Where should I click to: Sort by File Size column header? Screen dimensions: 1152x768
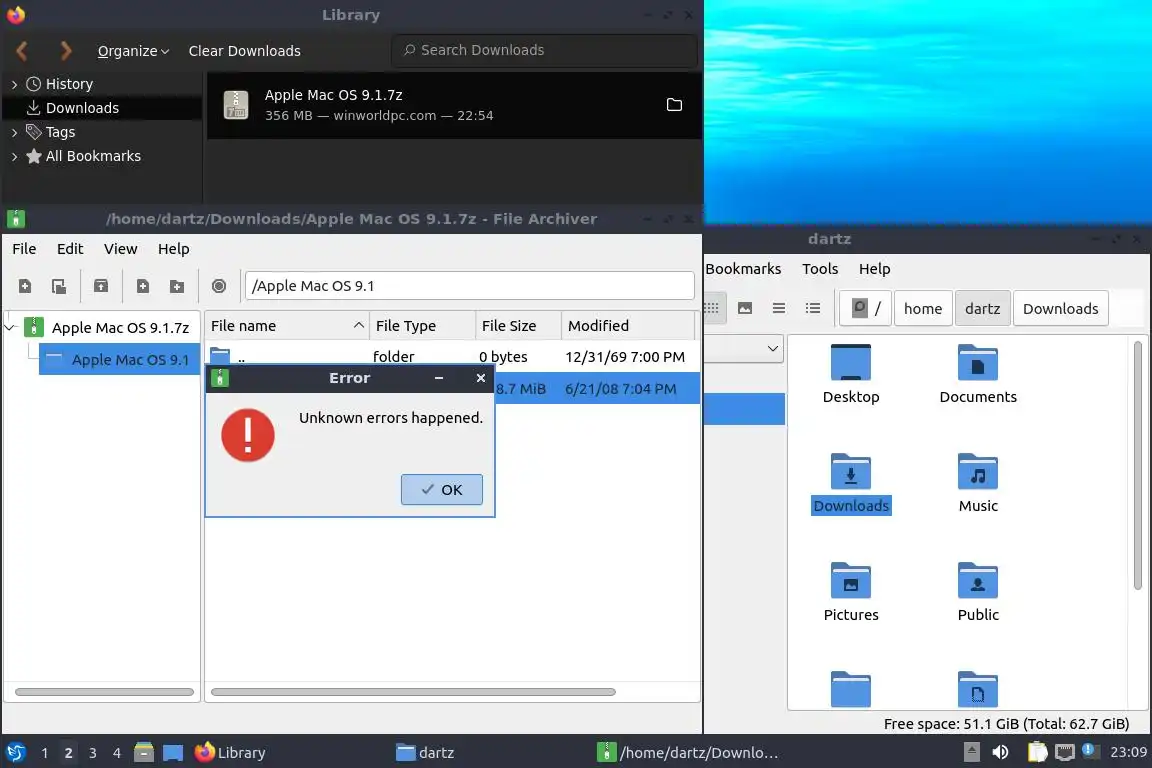[x=519, y=326]
